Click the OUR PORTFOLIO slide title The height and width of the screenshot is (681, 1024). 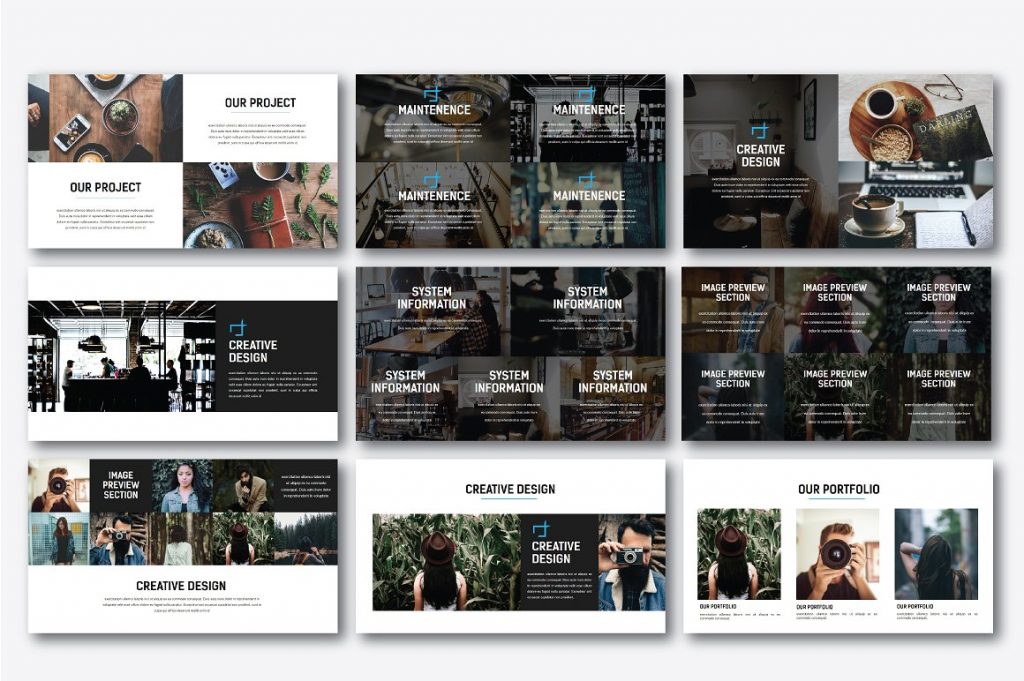pos(838,489)
